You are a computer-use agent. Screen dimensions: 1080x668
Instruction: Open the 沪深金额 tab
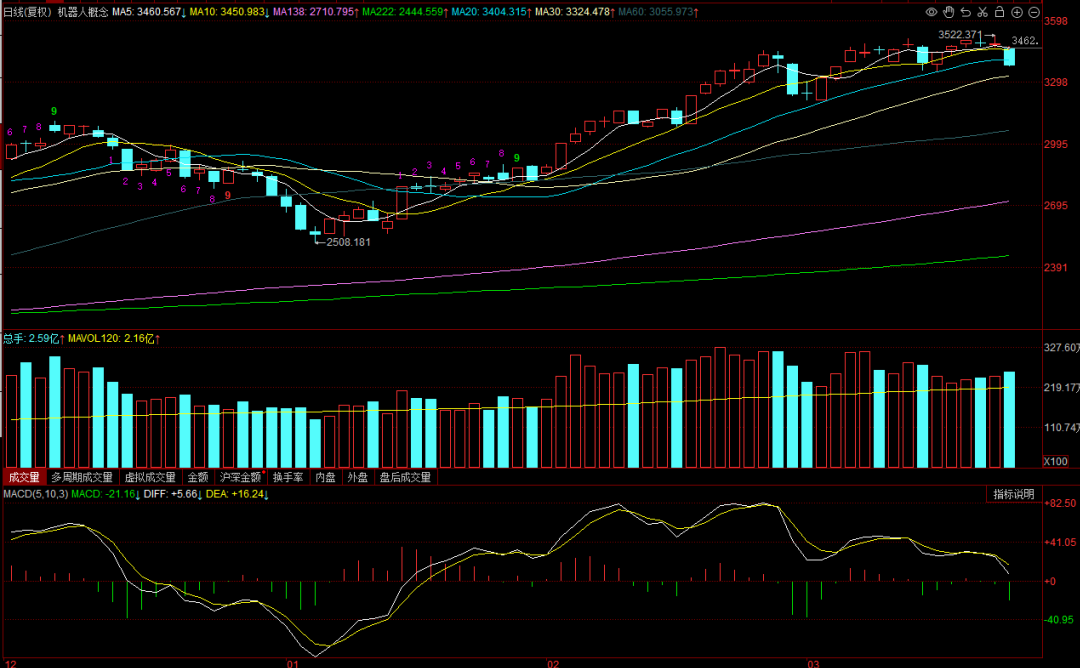(240, 477)
